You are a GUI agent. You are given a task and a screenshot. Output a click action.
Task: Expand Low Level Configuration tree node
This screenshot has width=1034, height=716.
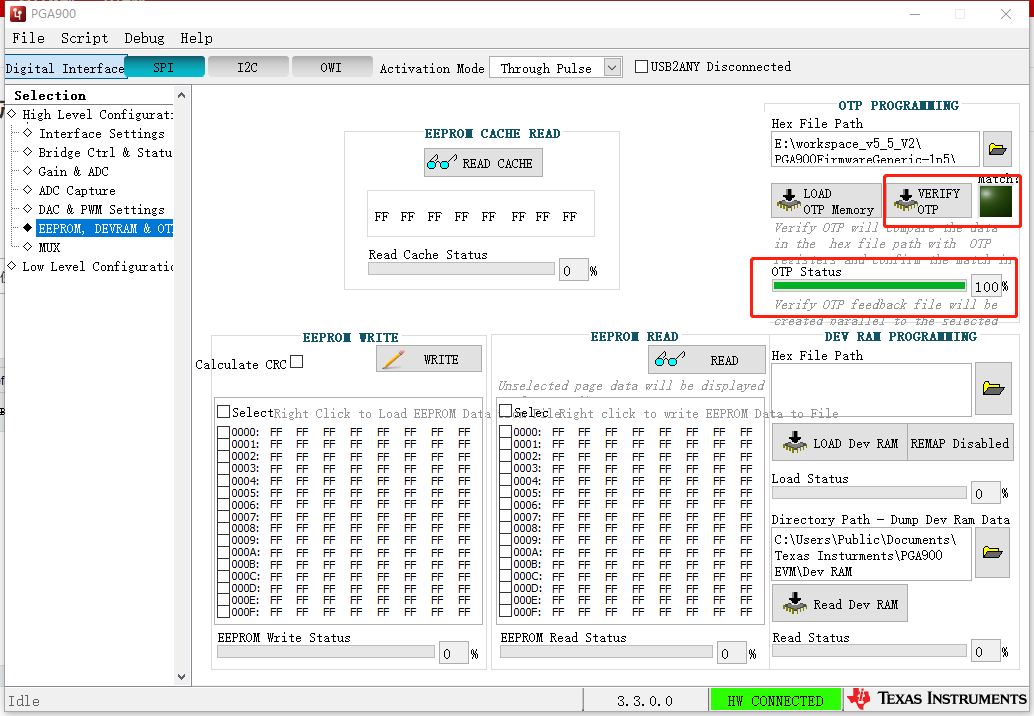[11, 266]
